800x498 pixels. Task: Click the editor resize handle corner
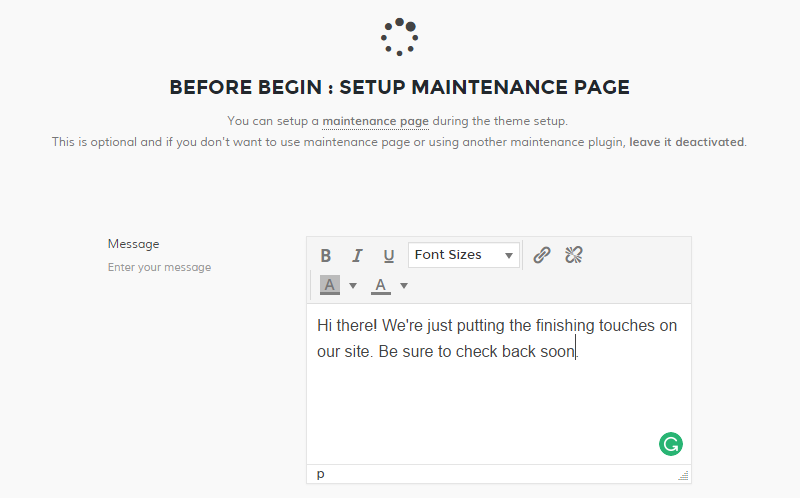684,475
